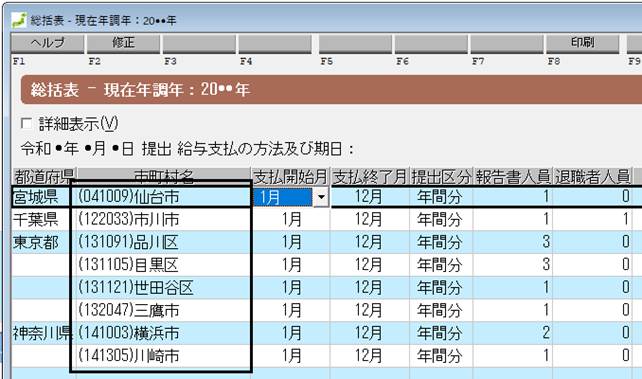Click 報告書人員 value 3 in 目黒区 row

pyautogui.click(x=513, y=265)
